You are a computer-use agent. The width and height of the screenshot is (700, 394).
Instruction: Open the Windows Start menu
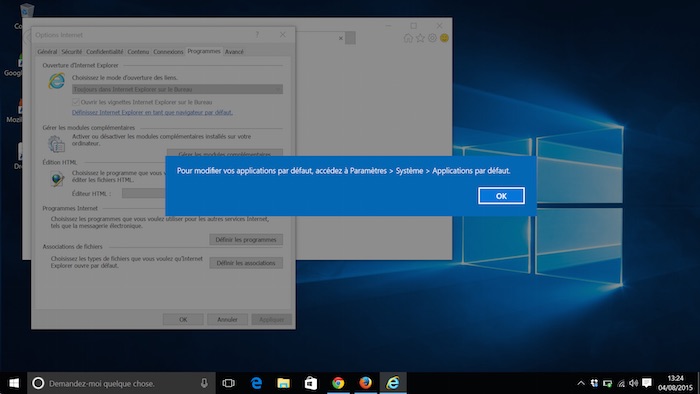point(13,383)
